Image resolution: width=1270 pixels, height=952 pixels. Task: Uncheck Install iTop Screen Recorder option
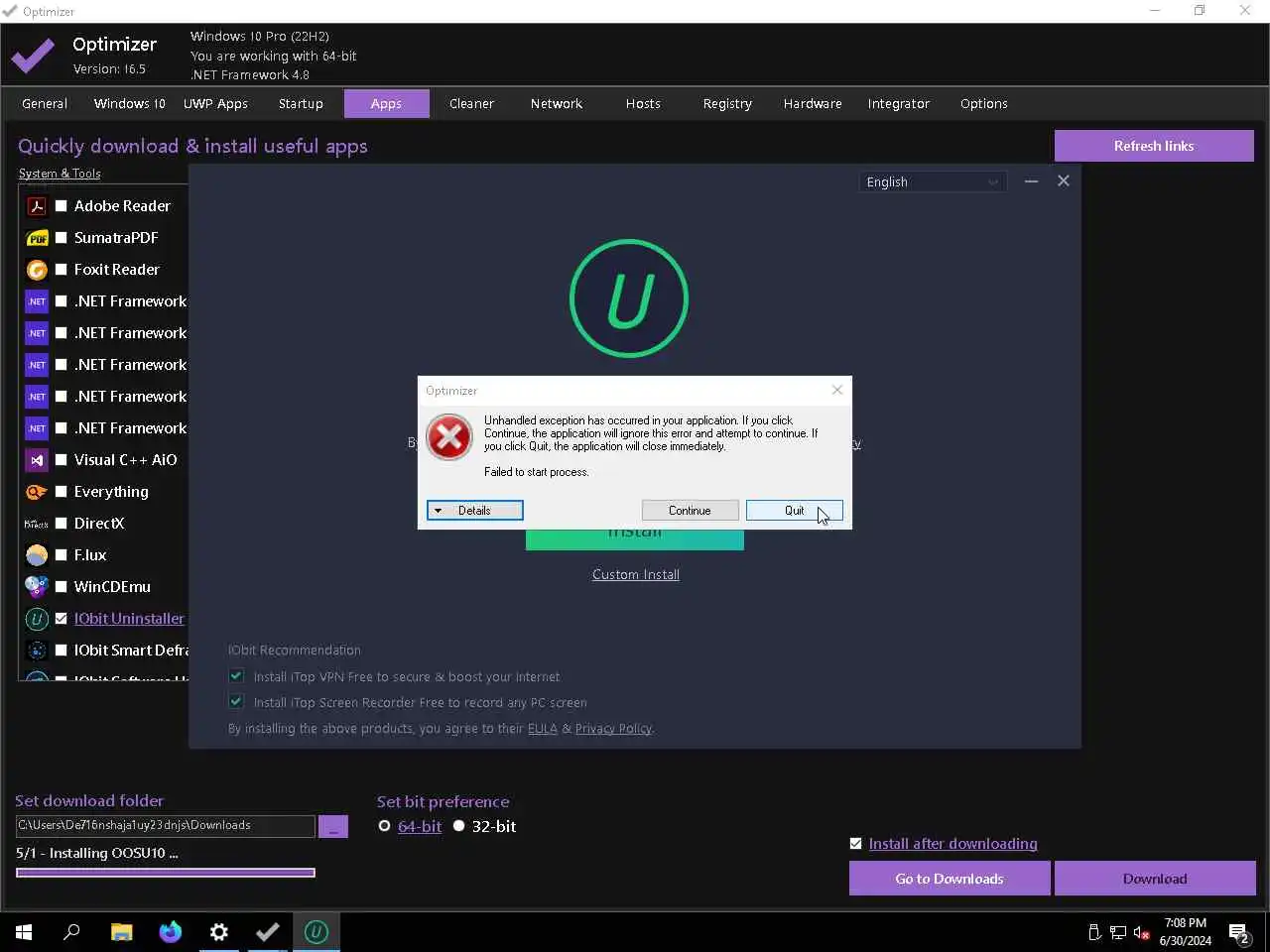click(x=236, y=701)
